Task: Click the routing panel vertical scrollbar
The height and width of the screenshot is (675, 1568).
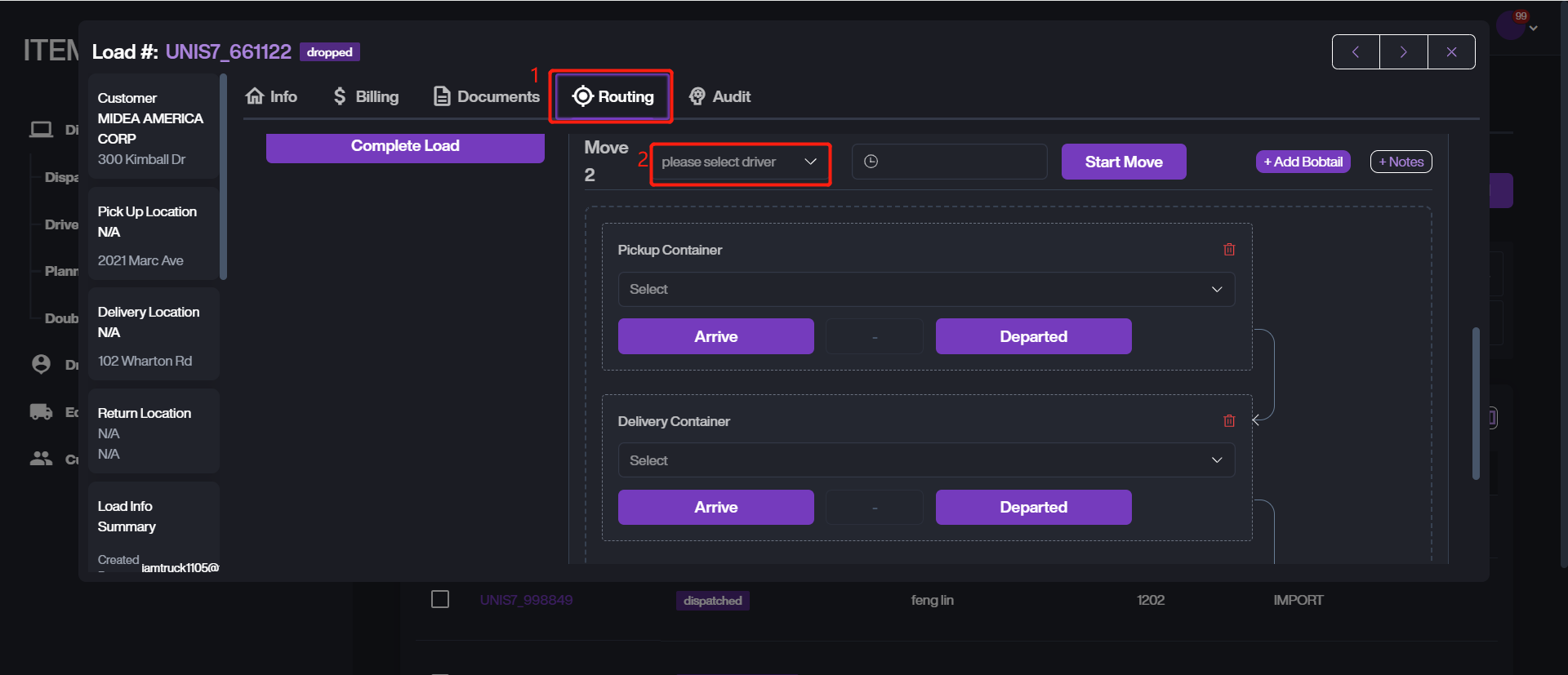Action: click(1476, 404)
